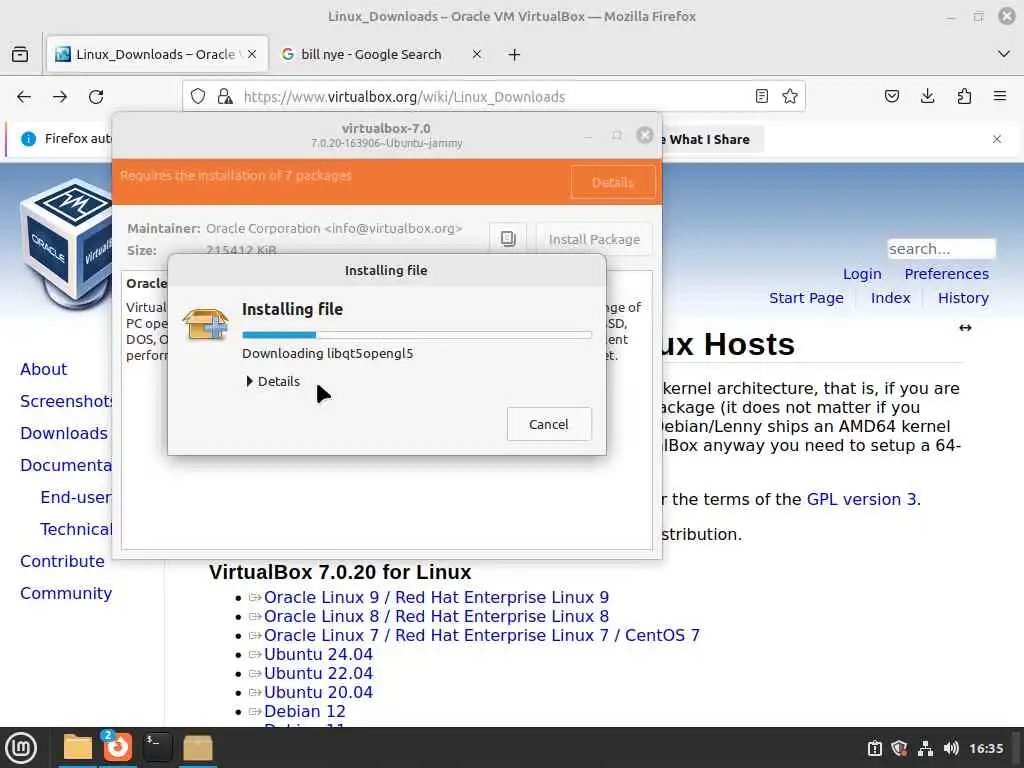This screenshot has width=1024, height=768.
Task: Open Oracle Linux 8 / Red Hat 8 link
Action: tap(436, 616)
